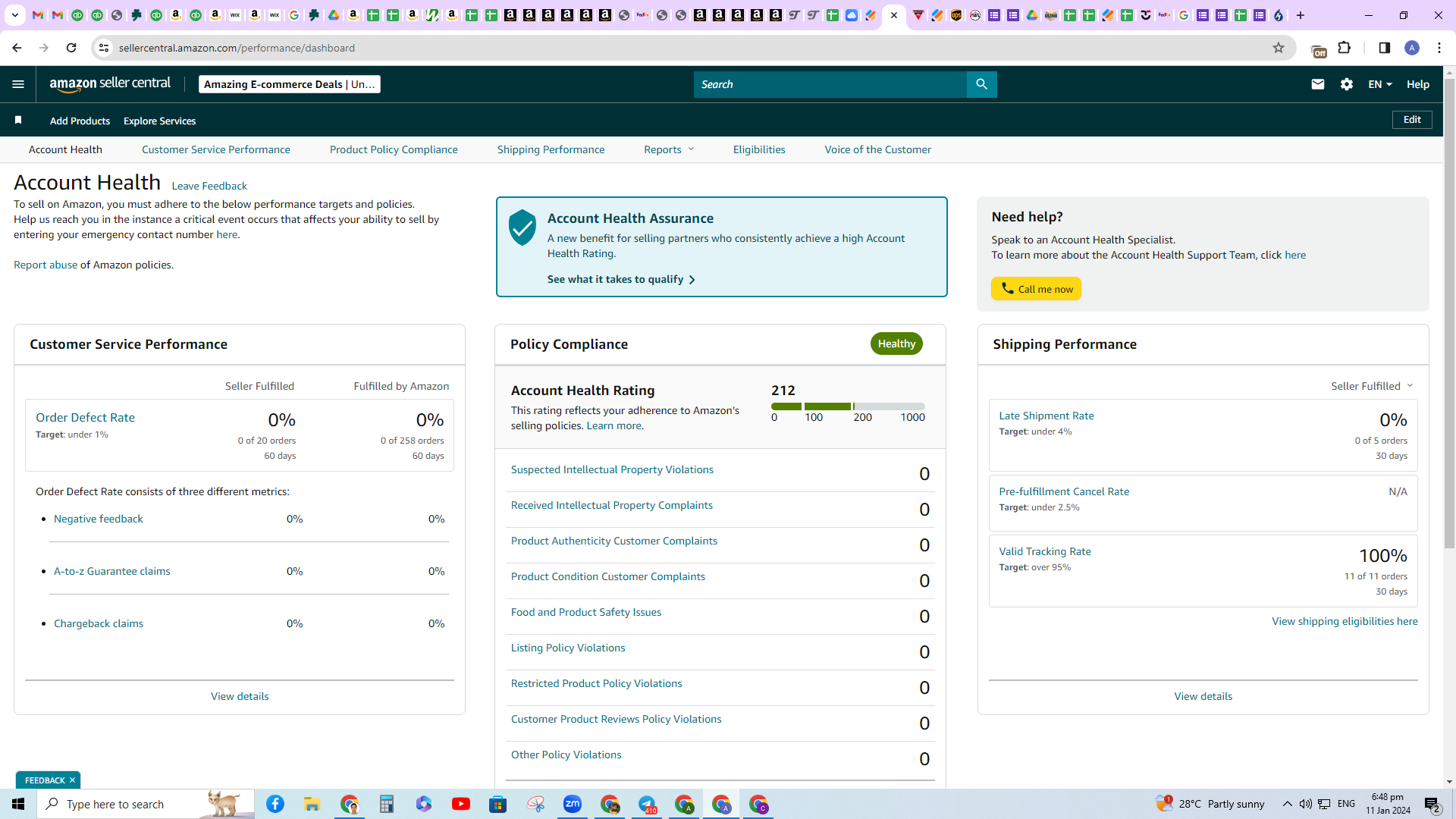Open the settings gear icon

(x=1347, y=84)
